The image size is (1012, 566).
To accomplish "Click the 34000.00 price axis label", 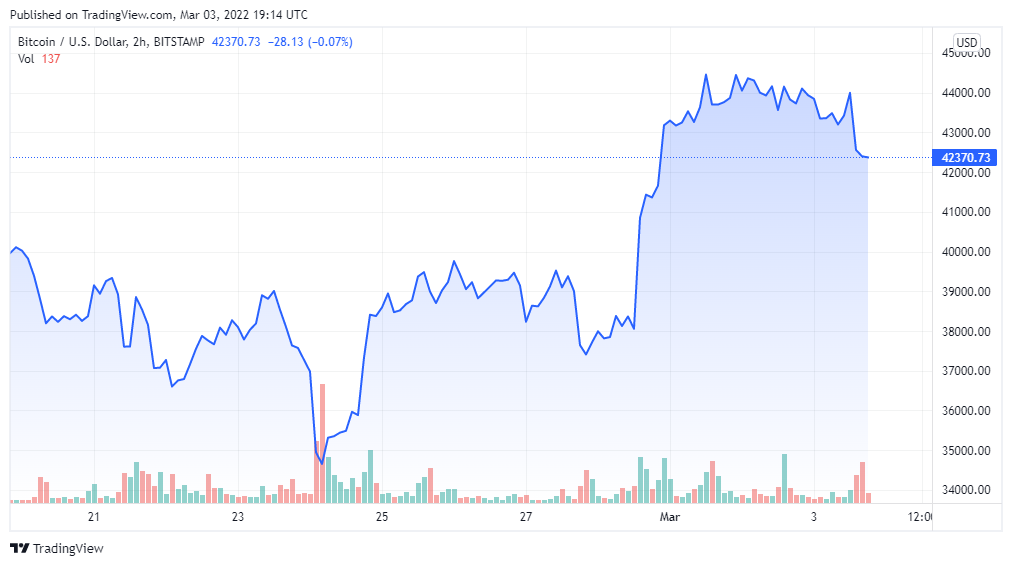I will (x=966, y=490).
